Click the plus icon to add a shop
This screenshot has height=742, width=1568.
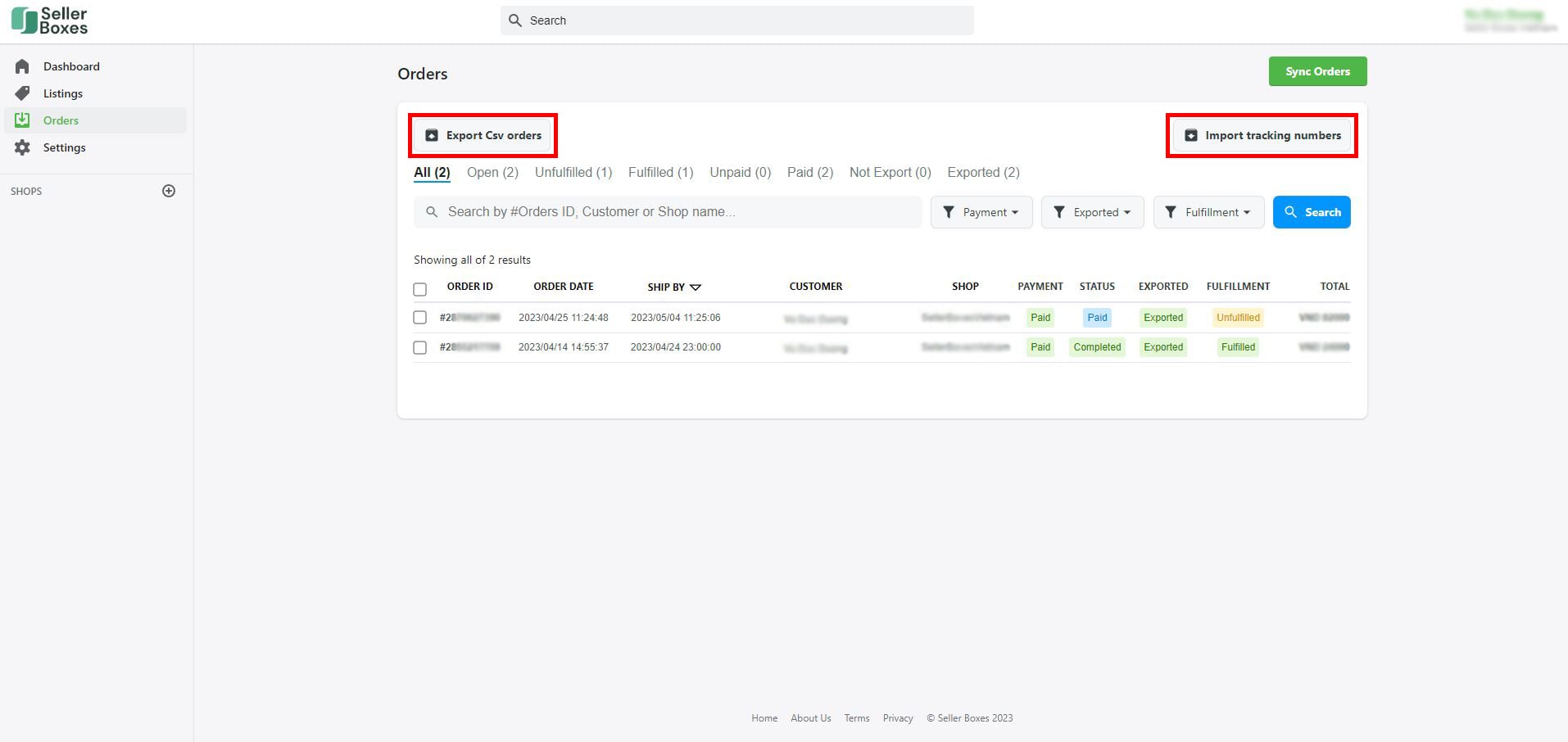(x=168, y=190)
